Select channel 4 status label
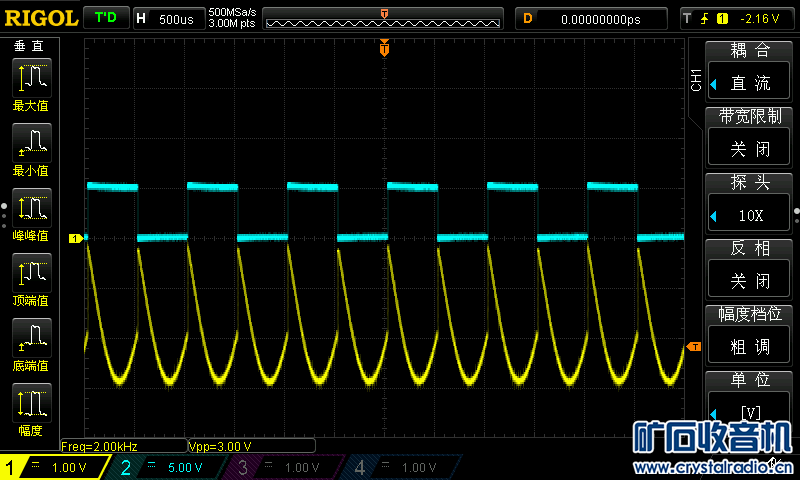The image size is (800, 480). click(x=401, y=467)
